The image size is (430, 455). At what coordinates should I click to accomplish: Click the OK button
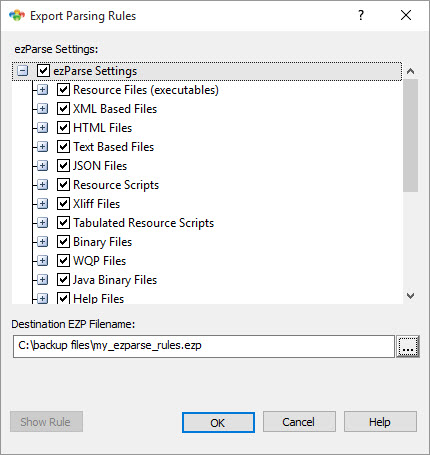(218, 422)
